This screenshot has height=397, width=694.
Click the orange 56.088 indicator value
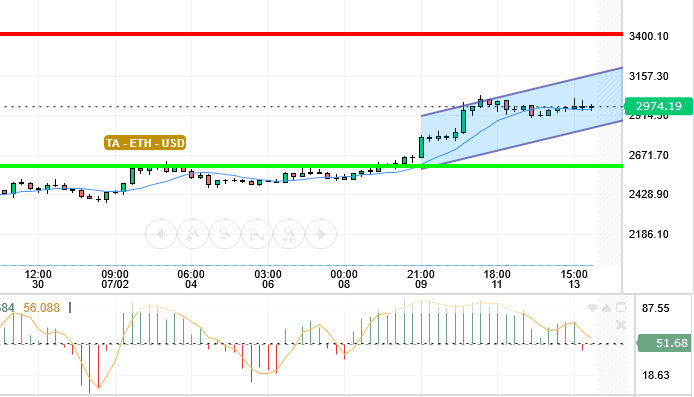[41, 308]
